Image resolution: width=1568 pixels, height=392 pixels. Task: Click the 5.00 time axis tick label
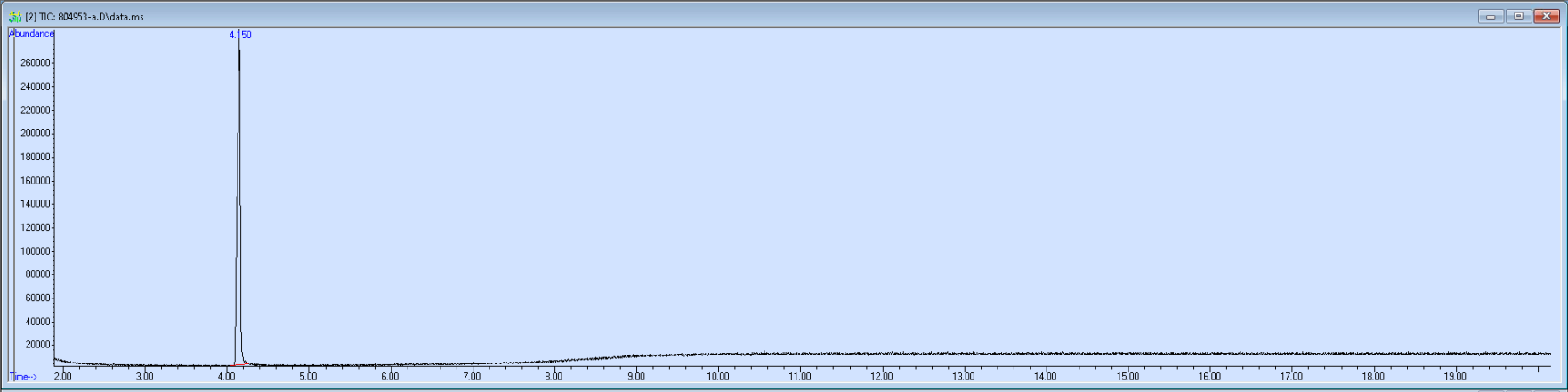tap(308, 377)
